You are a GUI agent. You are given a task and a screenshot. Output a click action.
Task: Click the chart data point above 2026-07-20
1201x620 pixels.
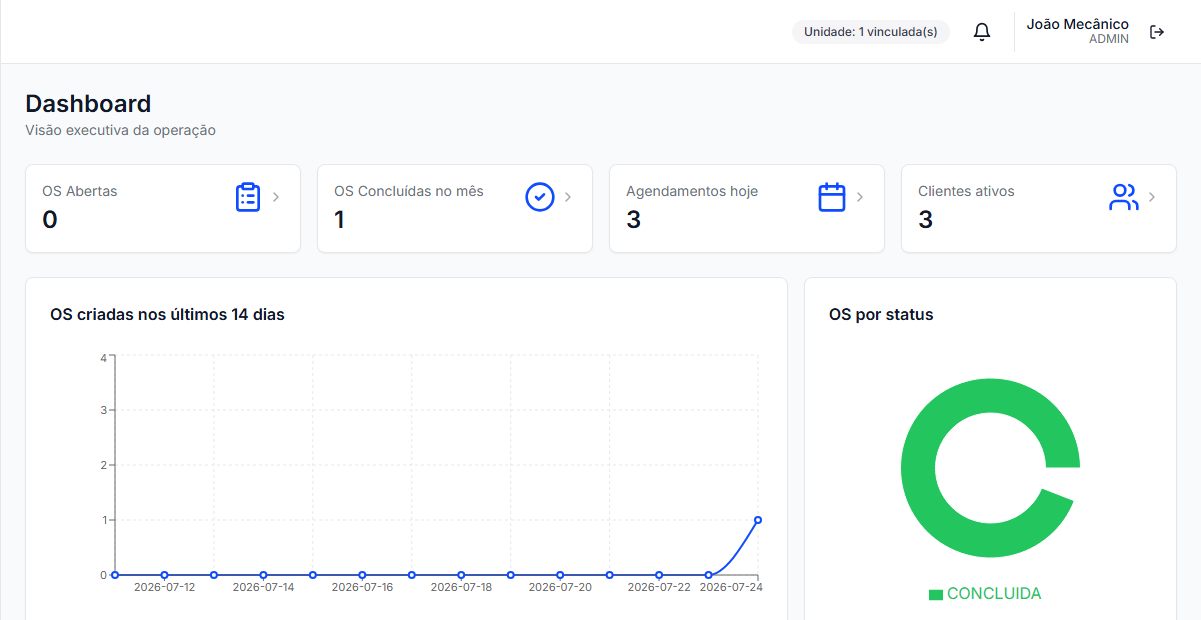(x=560, y=575)
